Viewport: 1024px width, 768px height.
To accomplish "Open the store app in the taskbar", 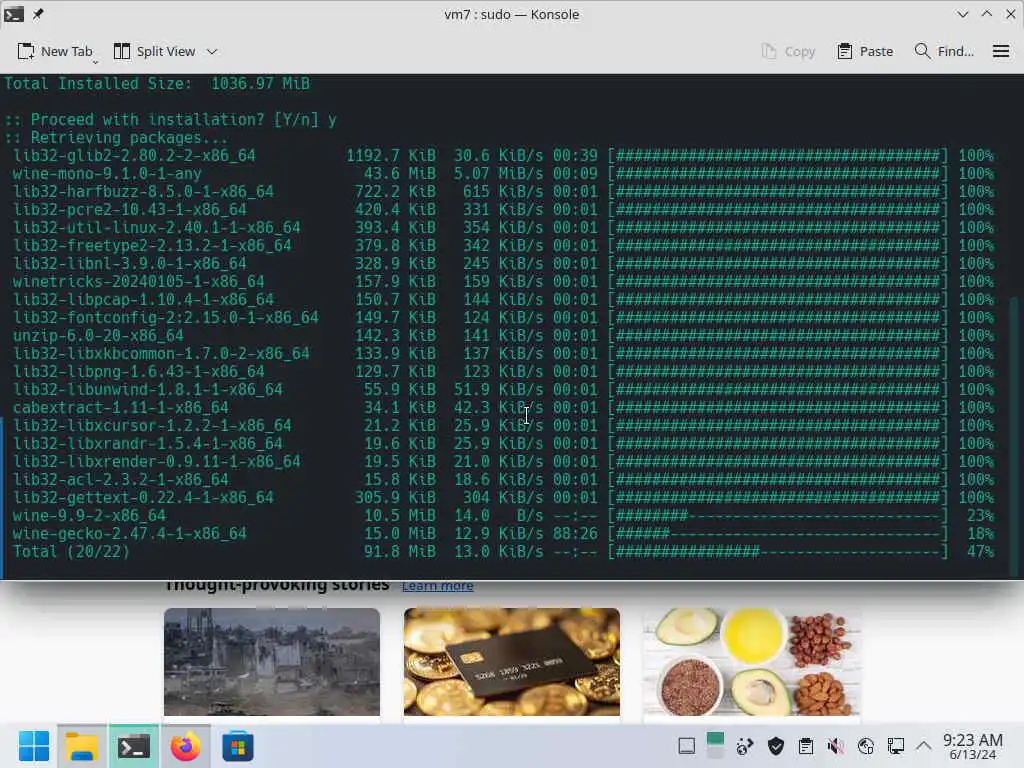I will coord(238,746).
